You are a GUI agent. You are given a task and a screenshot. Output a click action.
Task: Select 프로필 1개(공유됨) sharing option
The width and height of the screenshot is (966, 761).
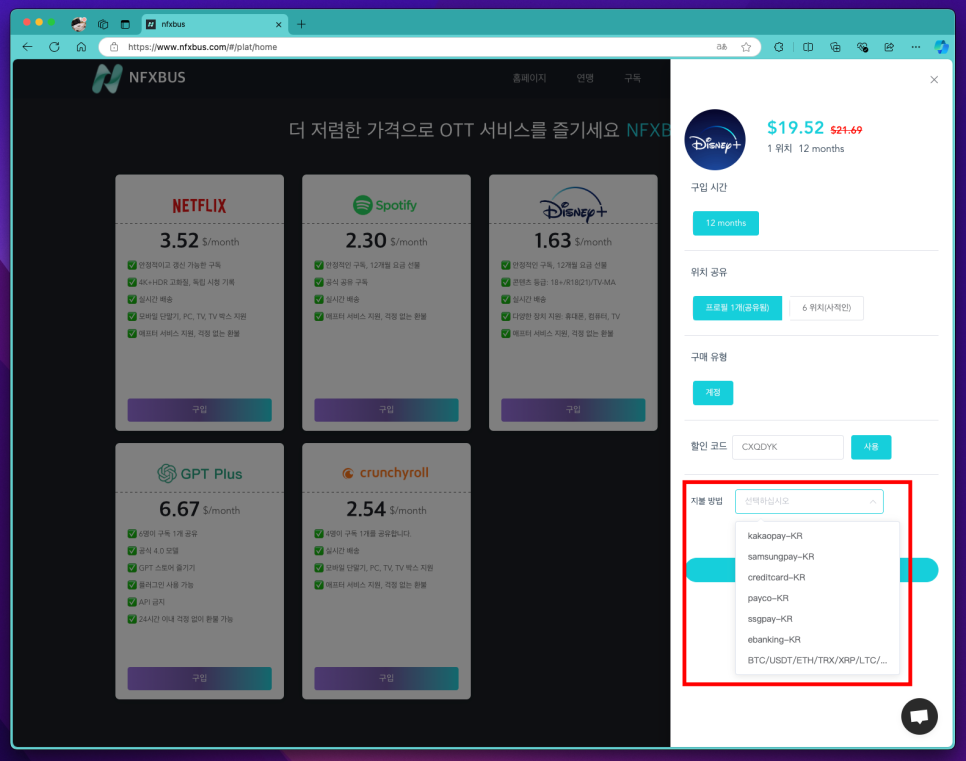click(x=737, y=307)
